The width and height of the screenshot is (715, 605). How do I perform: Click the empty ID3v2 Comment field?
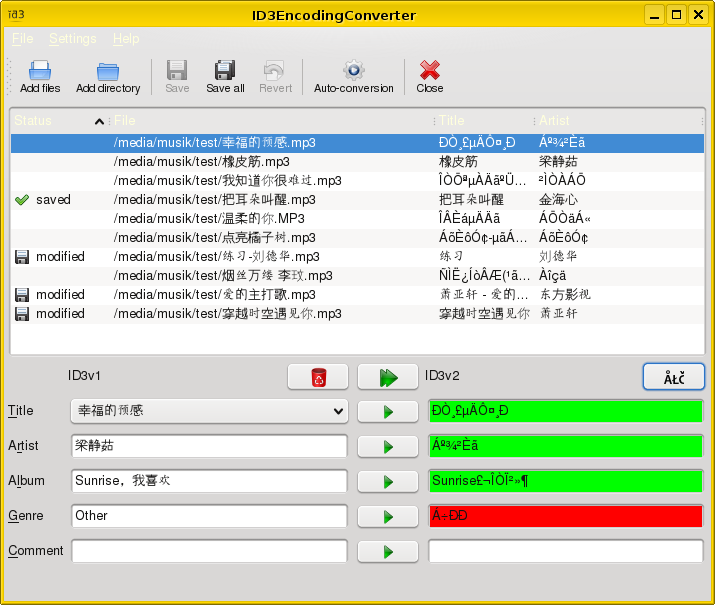pyautogui.click(x=566, y=551)
